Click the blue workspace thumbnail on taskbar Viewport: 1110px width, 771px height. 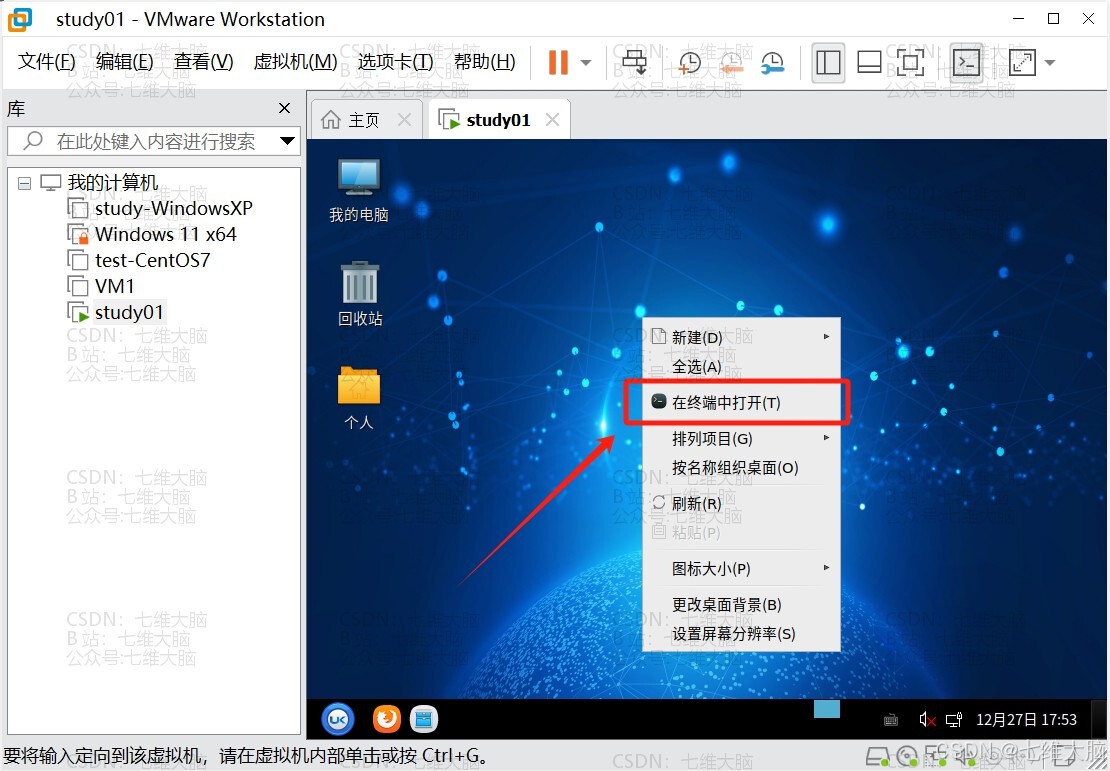click(x=827, y=709)
